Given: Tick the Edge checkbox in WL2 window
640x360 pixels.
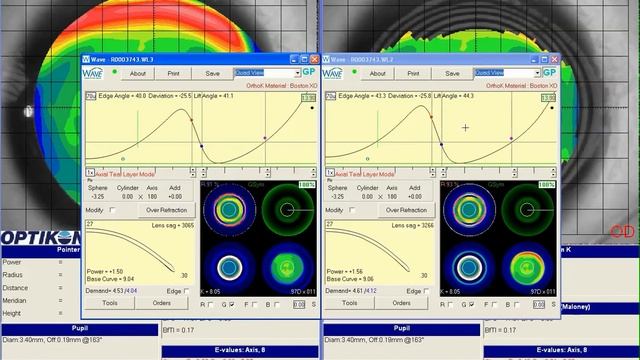Looking at the screenshot, I should click(x=427, y=291).
